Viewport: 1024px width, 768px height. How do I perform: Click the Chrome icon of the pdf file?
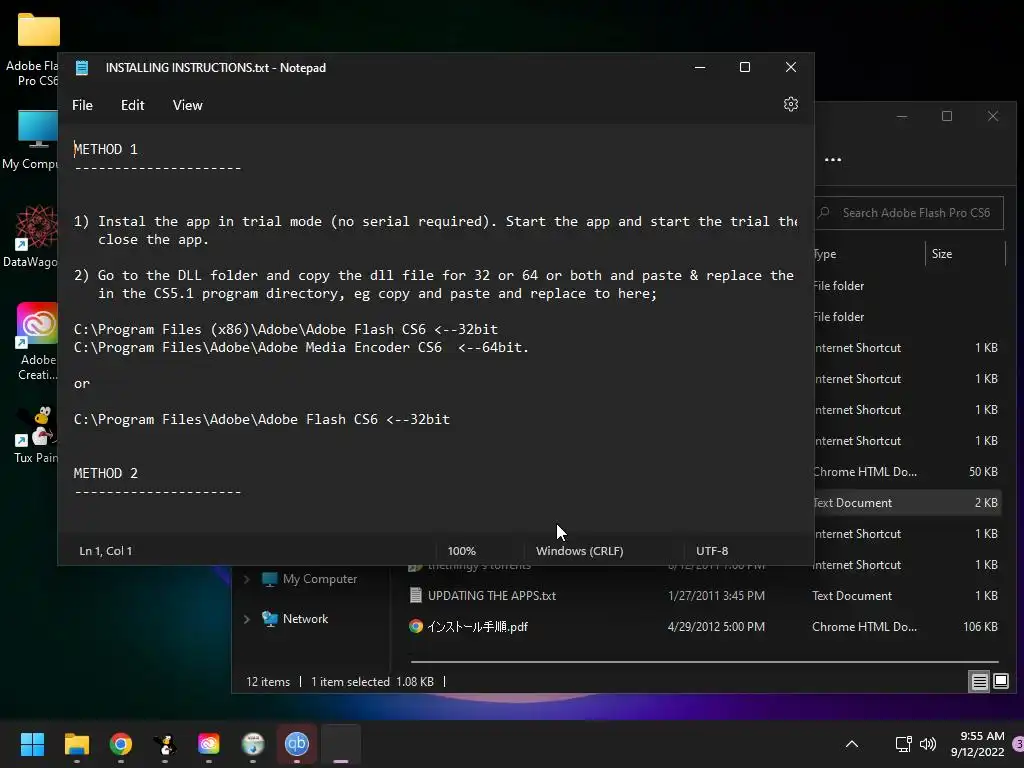(x=415, y=627)
